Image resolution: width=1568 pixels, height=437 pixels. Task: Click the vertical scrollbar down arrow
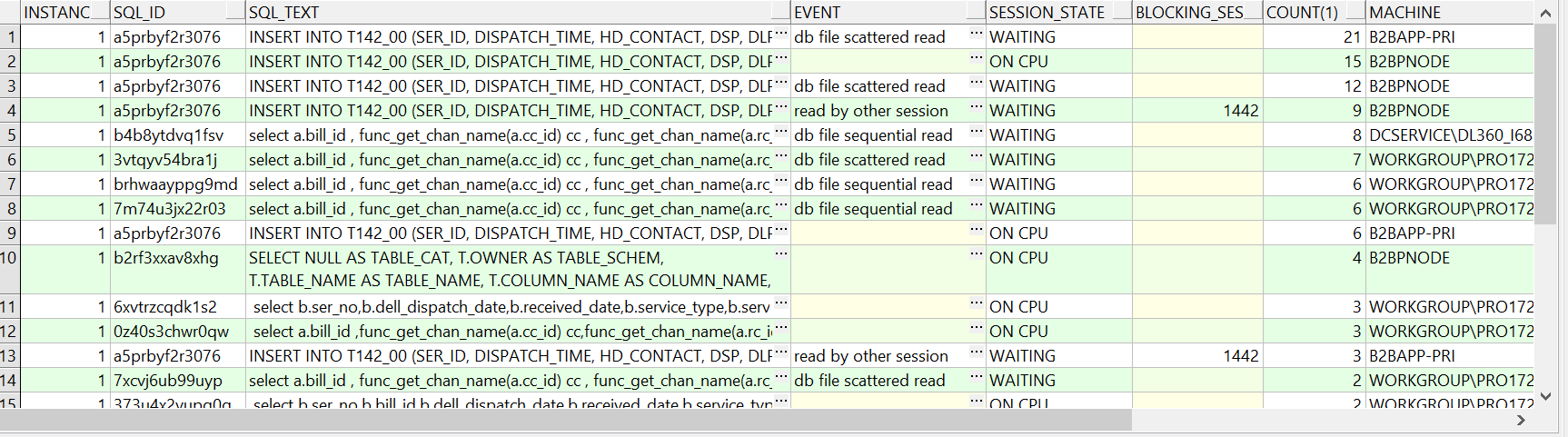1546,397
